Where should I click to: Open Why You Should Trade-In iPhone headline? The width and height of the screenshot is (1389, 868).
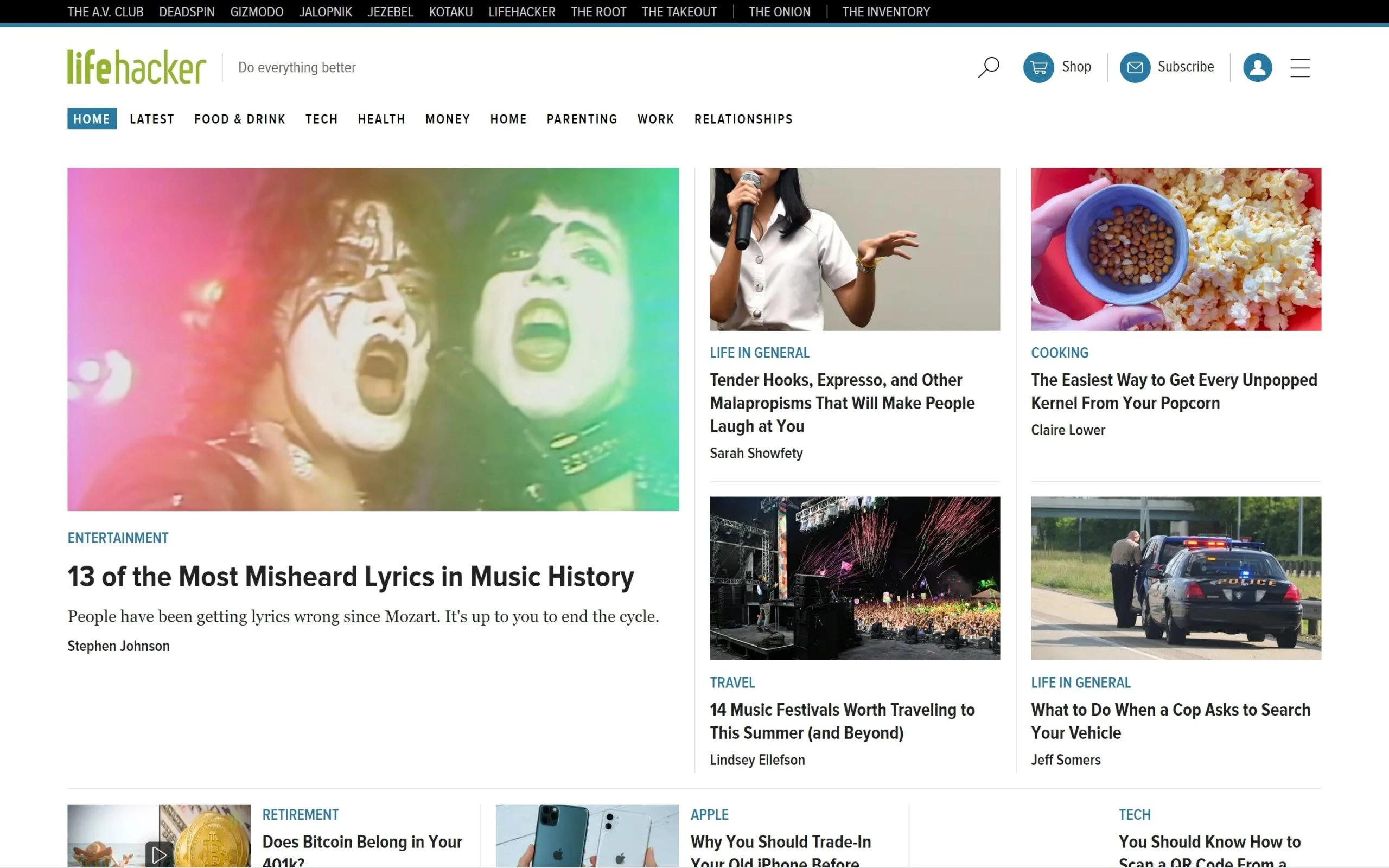tap(781, 851)
